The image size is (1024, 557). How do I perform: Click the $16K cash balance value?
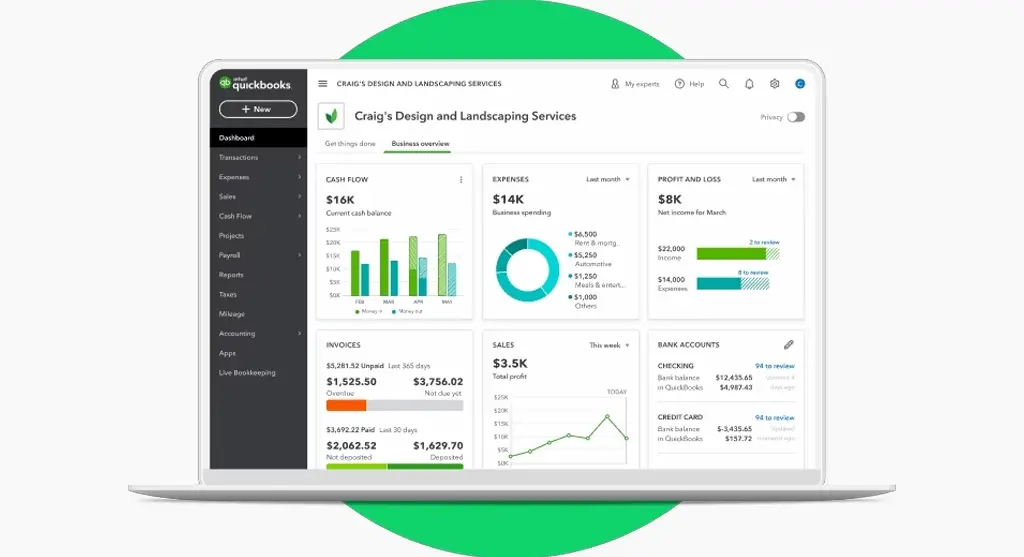pyautogui.click(x=340, y=200)
